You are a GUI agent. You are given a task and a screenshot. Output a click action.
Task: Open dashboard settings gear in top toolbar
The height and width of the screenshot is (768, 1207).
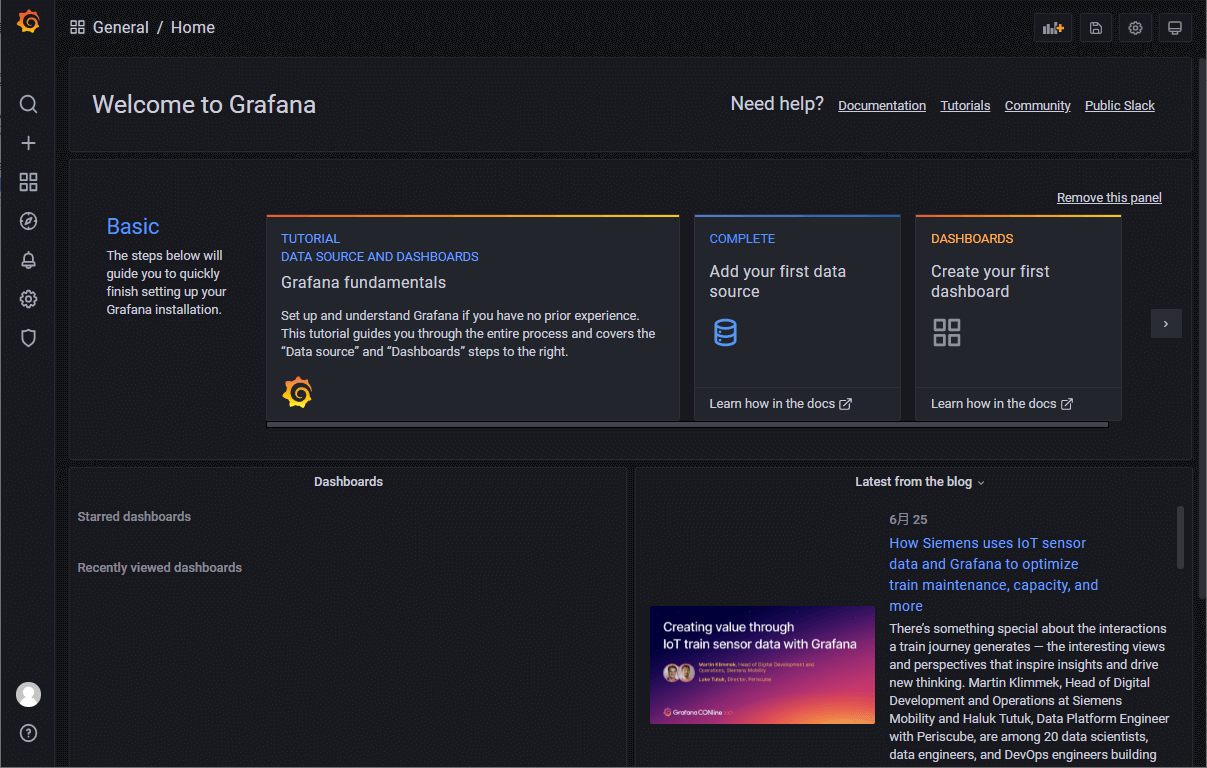(1136, 28)
